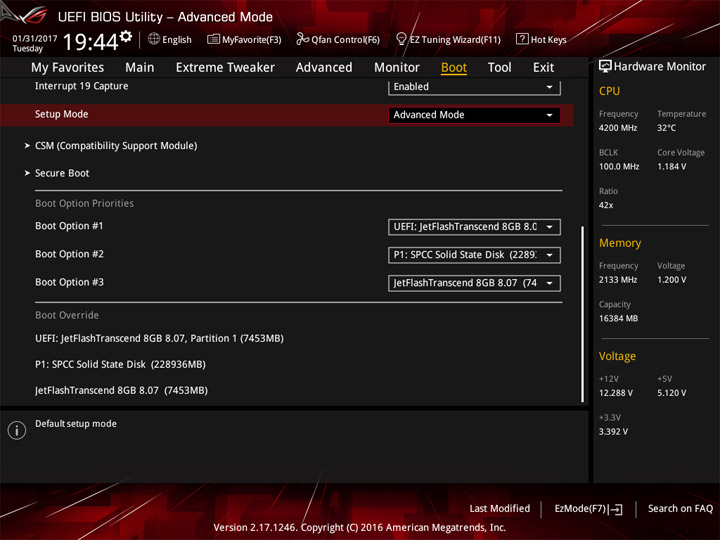Screen dimensions: 720x540
Task: Open the Boot Option #2 dropdown
Action: tap(474, 255)
